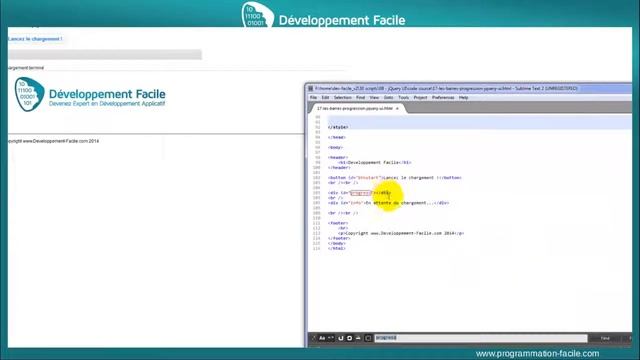Click the Find button in search bar
The height and width of the screenshot is (360, 640).
[x=605, y=338]
